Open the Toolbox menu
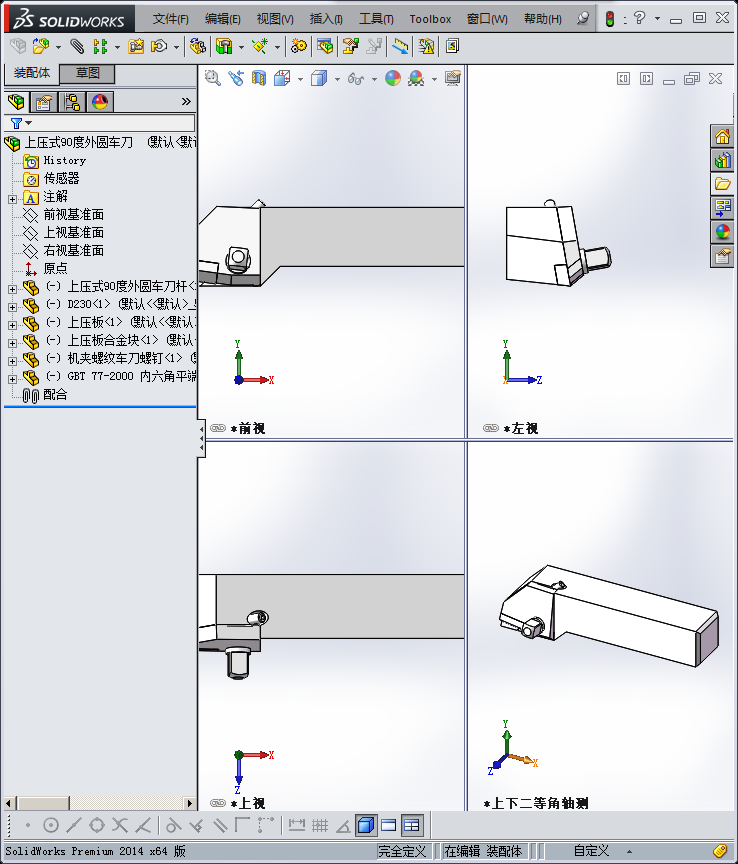Screen dimensions: 738x864 pos(430,19)
